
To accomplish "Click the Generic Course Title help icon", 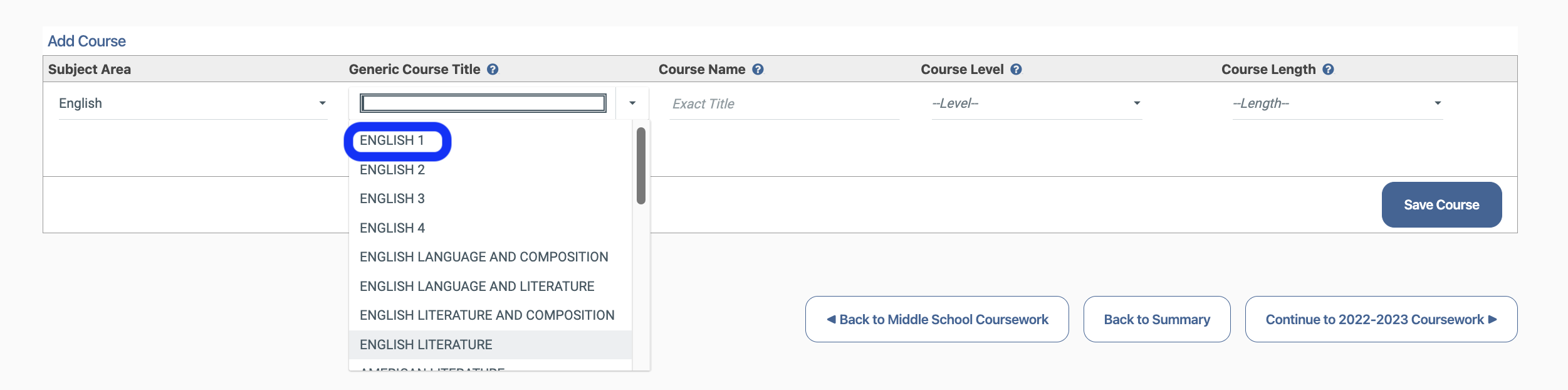I will tap(493, 70).
